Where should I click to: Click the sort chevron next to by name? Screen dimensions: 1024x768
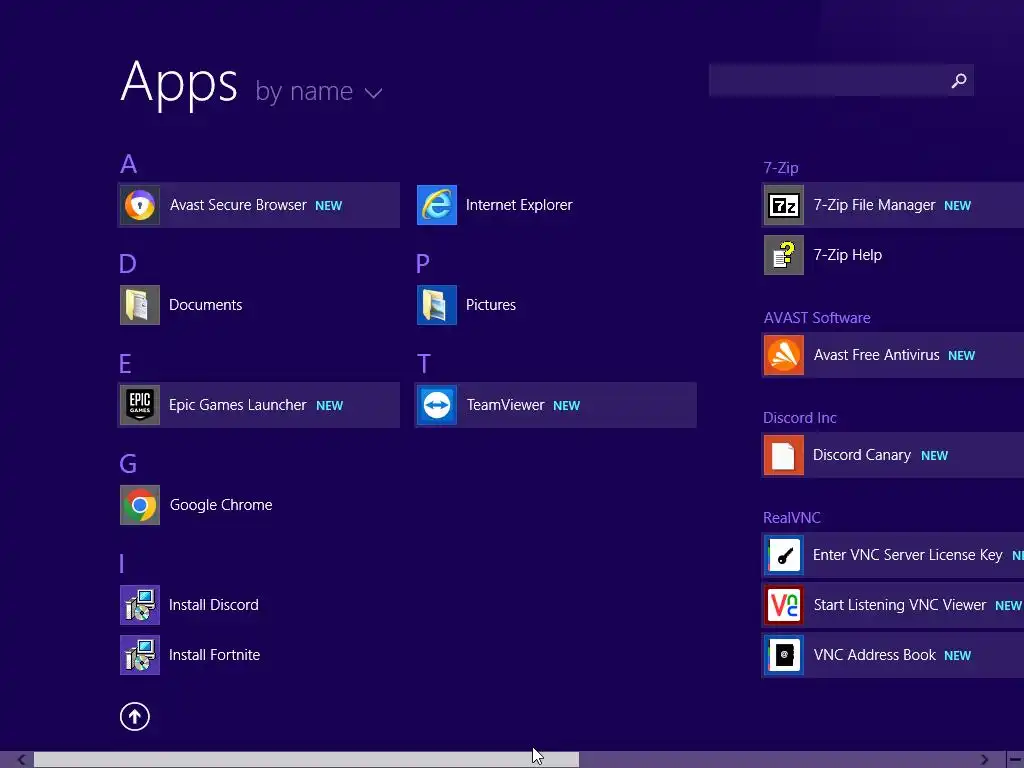[x=373, y=93]
